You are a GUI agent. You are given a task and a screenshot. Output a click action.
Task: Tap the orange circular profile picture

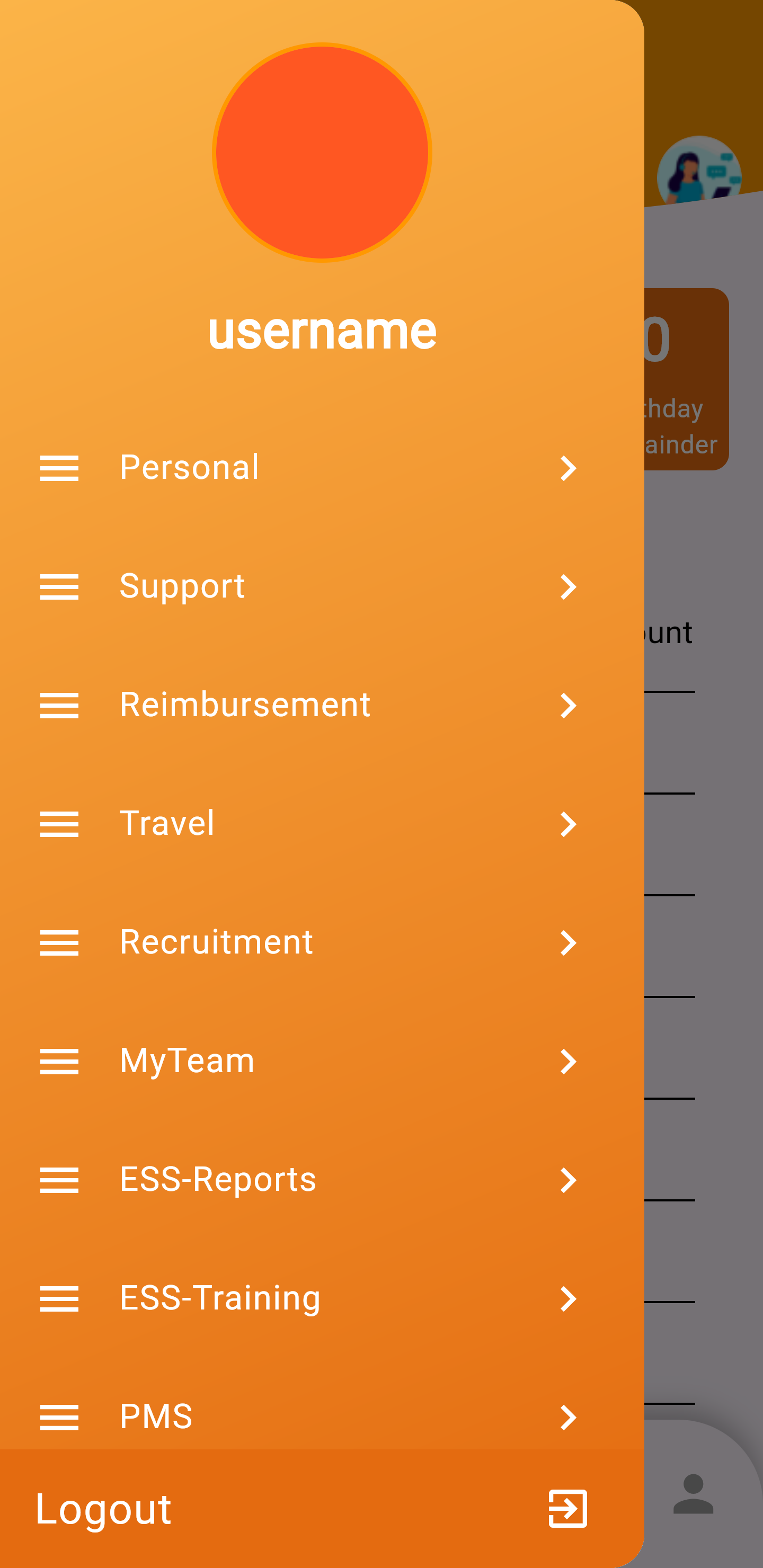click(x=322, y=152)
